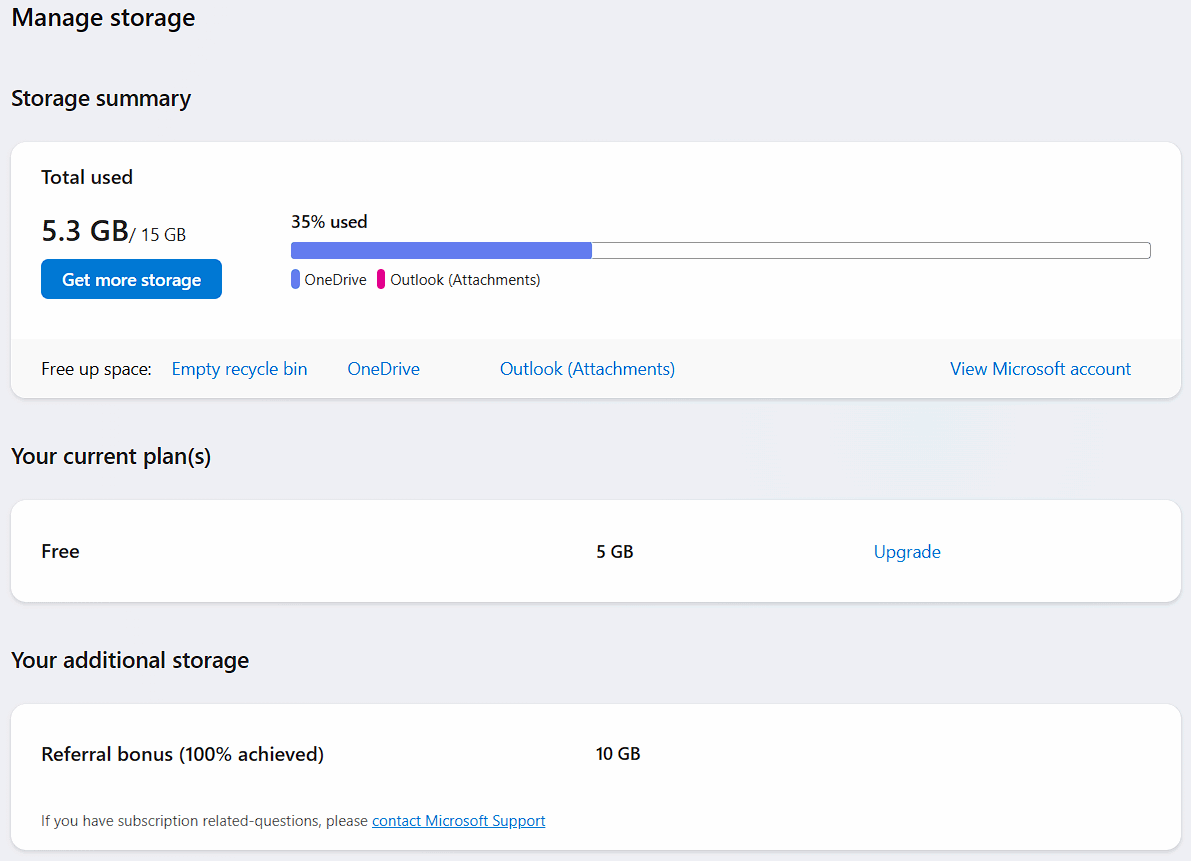Click the Manage storage heading

point(103,17)
